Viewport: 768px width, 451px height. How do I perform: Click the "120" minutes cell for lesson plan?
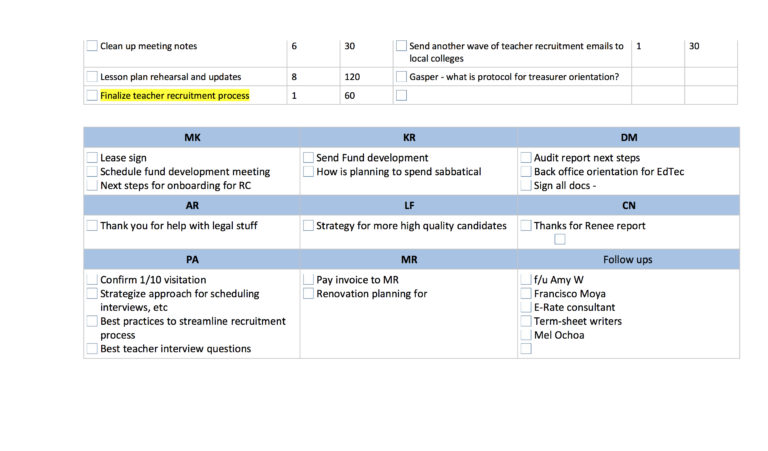[352, 77]
